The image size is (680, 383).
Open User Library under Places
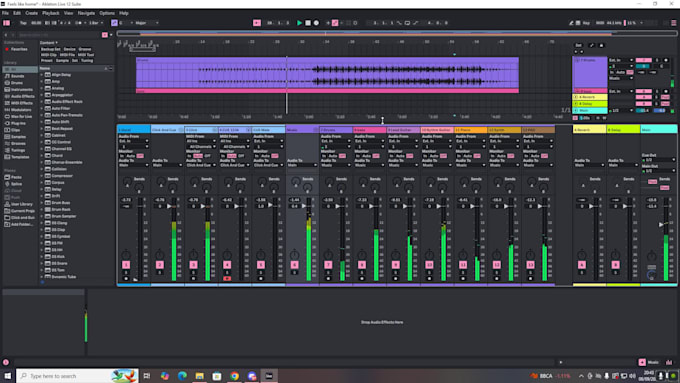[x=22, y=204]
